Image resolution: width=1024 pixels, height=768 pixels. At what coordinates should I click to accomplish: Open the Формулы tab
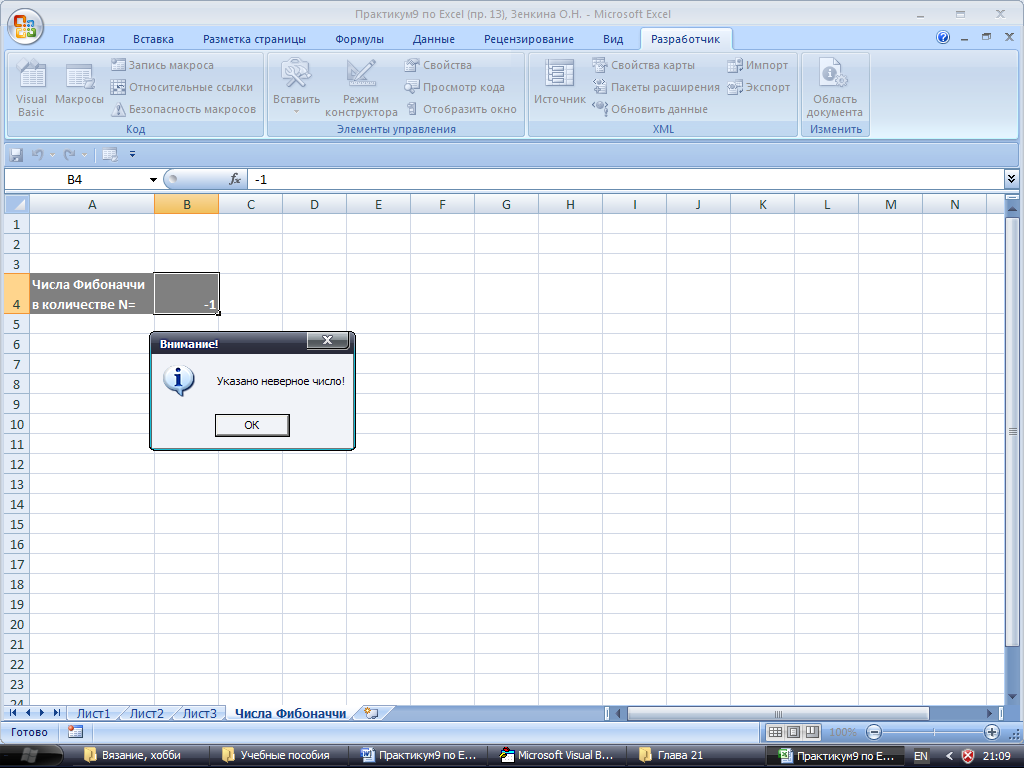[359, 39]
